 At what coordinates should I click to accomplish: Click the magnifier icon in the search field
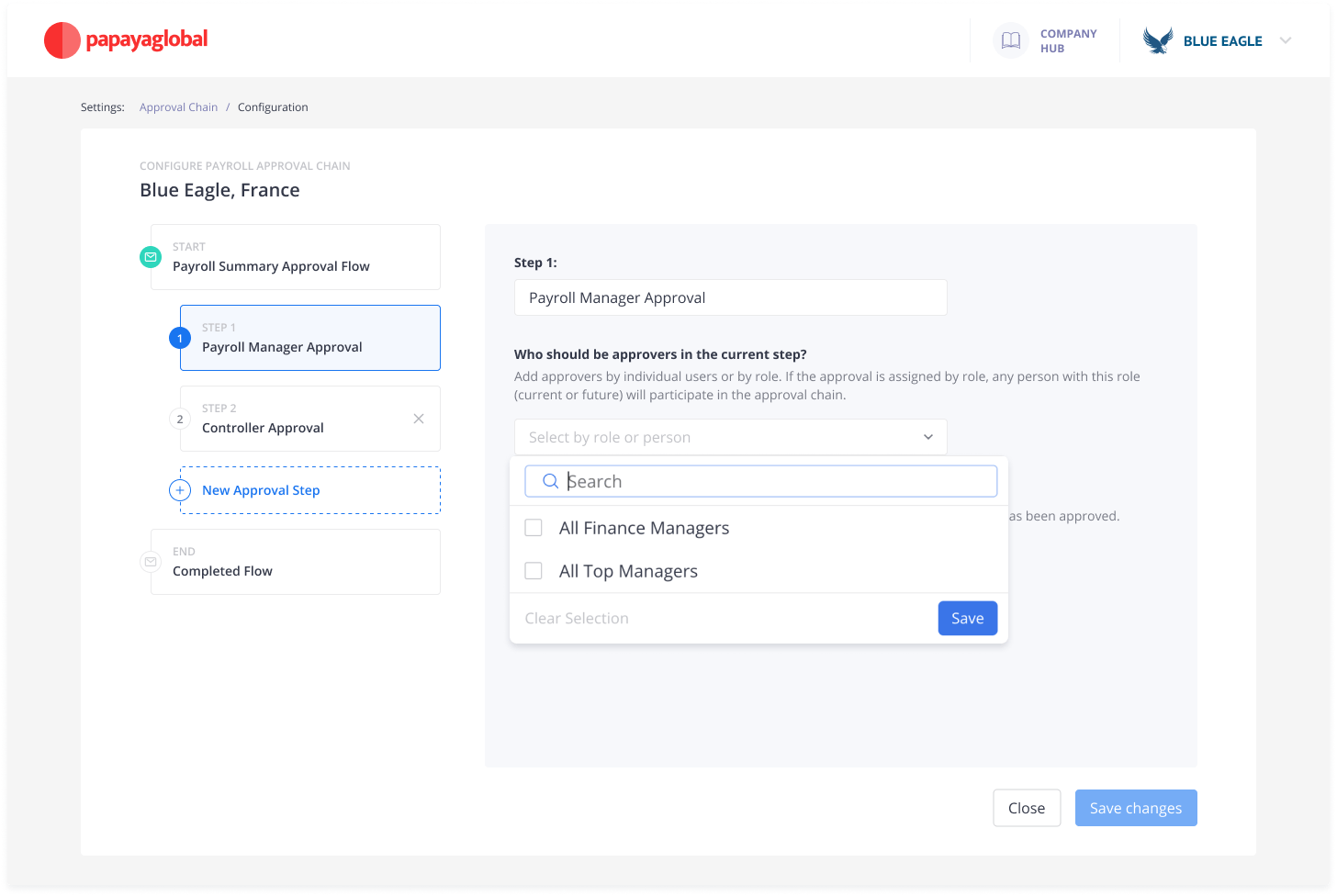click(551, 481)
